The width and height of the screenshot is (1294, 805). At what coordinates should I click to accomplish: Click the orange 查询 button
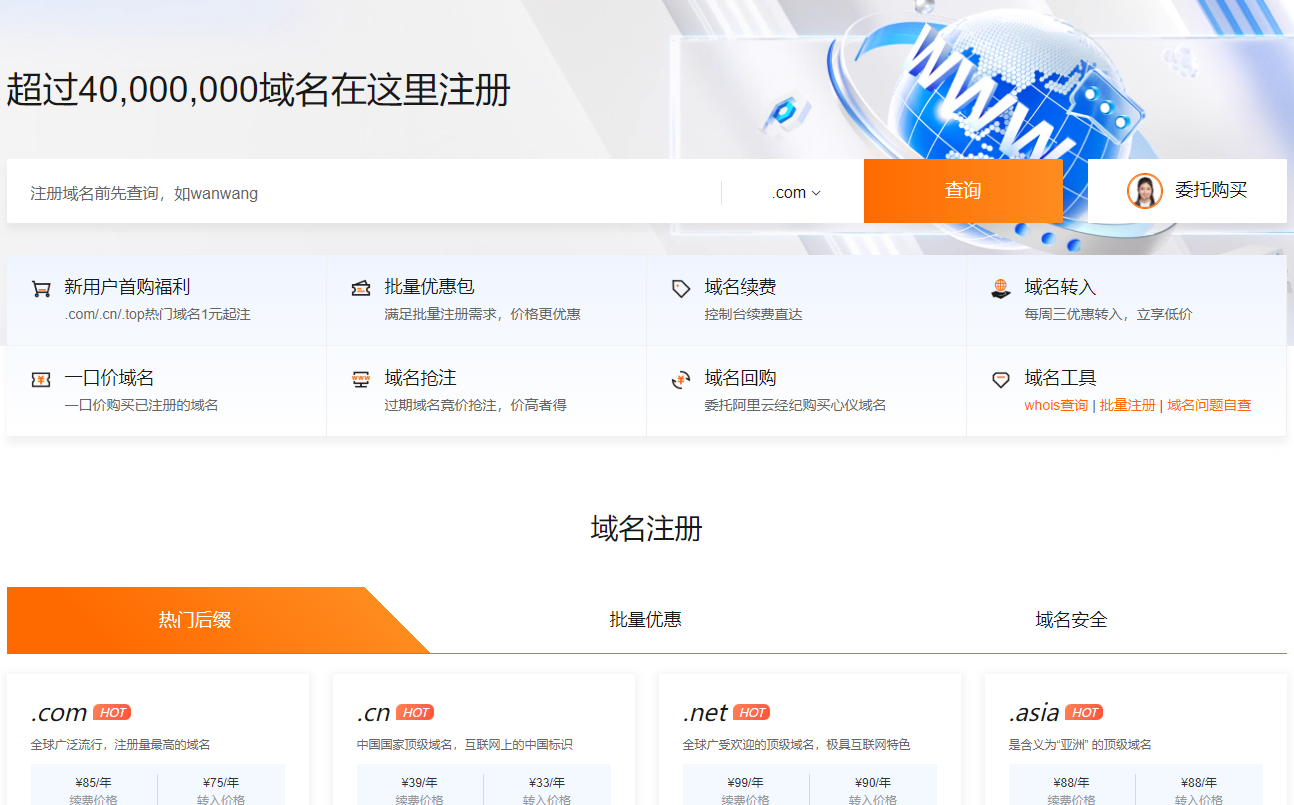coord(963,191)
